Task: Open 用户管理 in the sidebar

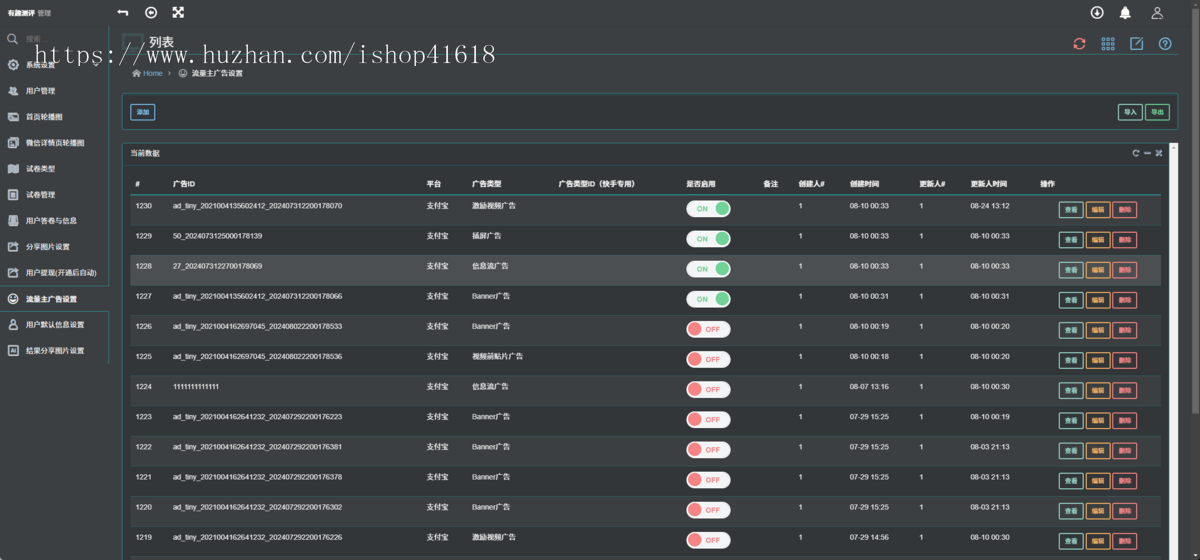Action: [x=41, y=91]
